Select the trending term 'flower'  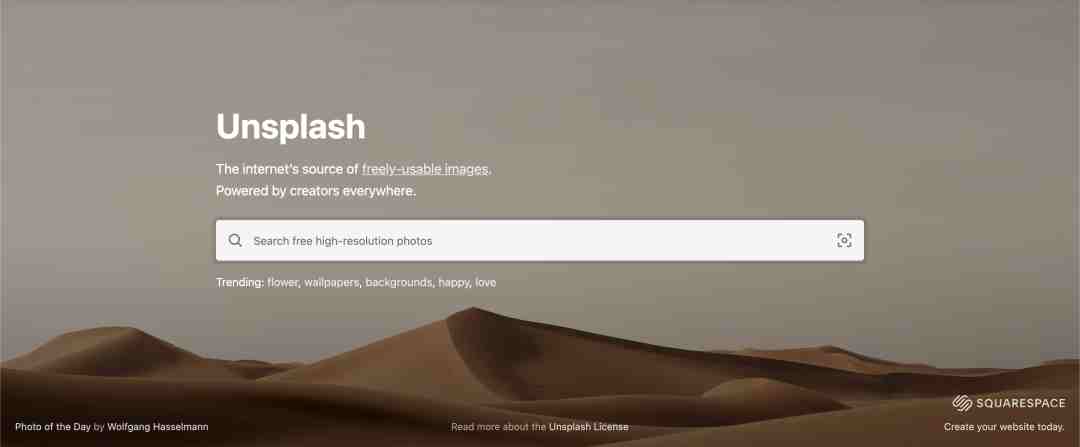(283, 282)
